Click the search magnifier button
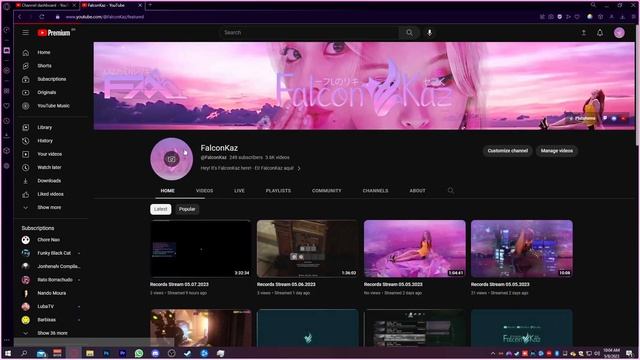Screen dimensions: 640x360 [409, 33]
